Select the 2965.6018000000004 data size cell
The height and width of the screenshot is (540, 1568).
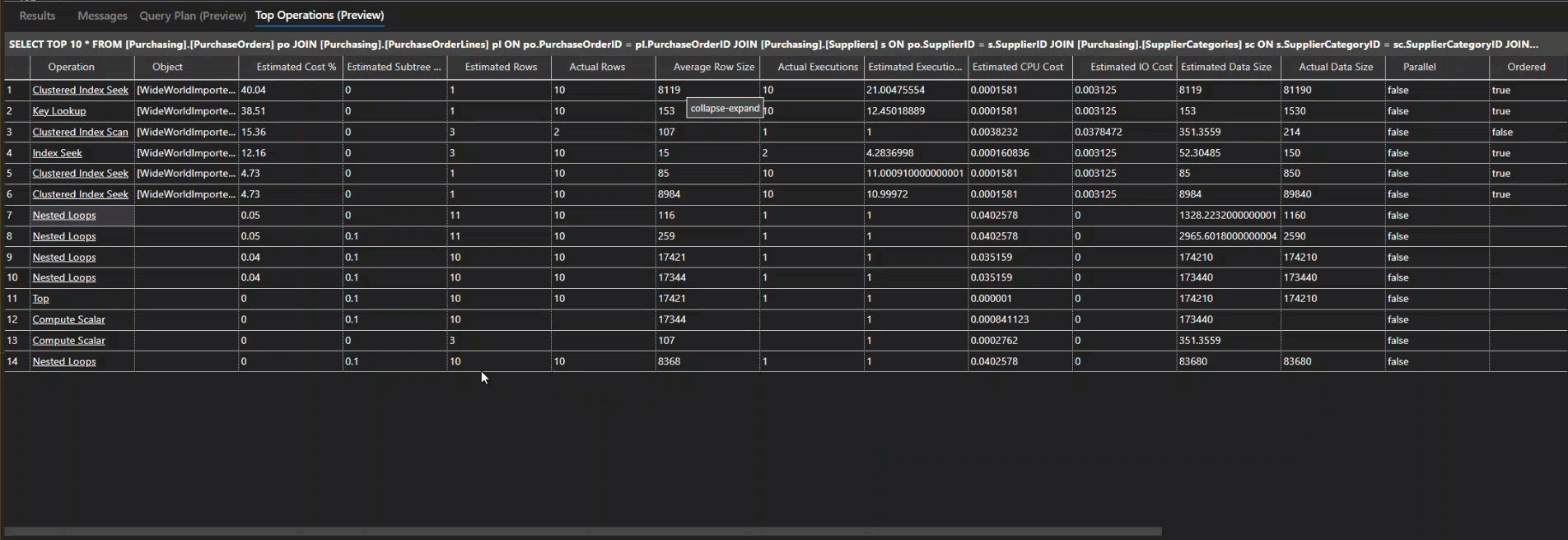[1229, 236]
